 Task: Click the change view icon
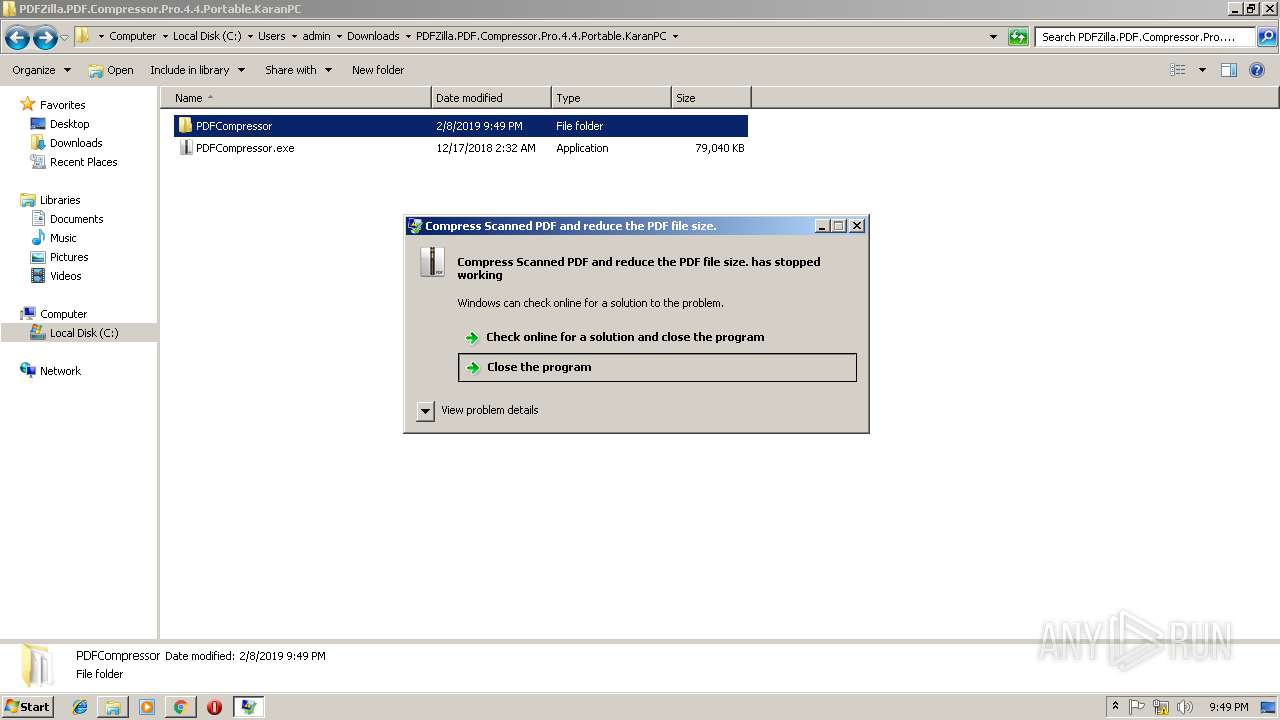tap(1178, 70)
